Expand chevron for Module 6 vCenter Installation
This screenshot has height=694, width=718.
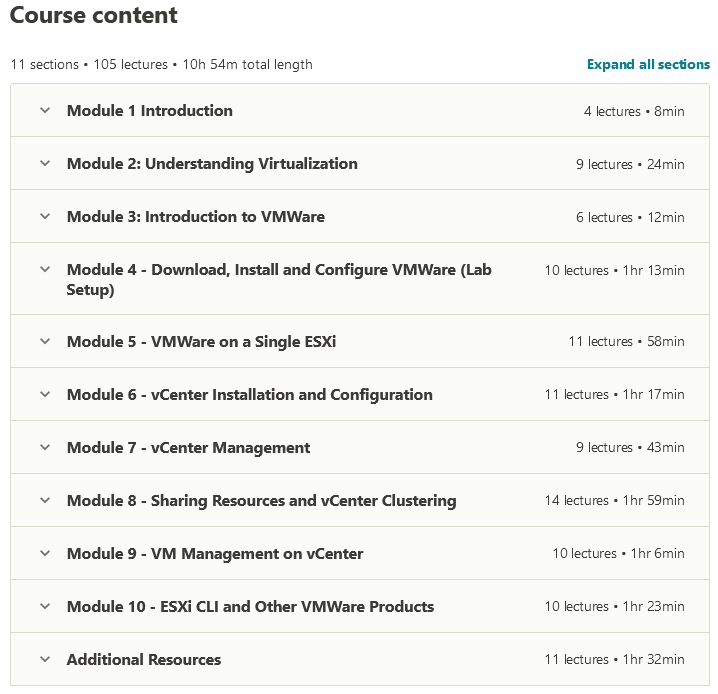[44, 395]
